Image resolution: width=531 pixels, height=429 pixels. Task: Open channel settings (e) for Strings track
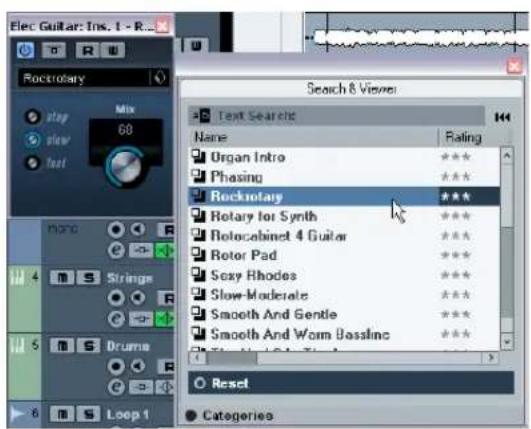[116, 319]
